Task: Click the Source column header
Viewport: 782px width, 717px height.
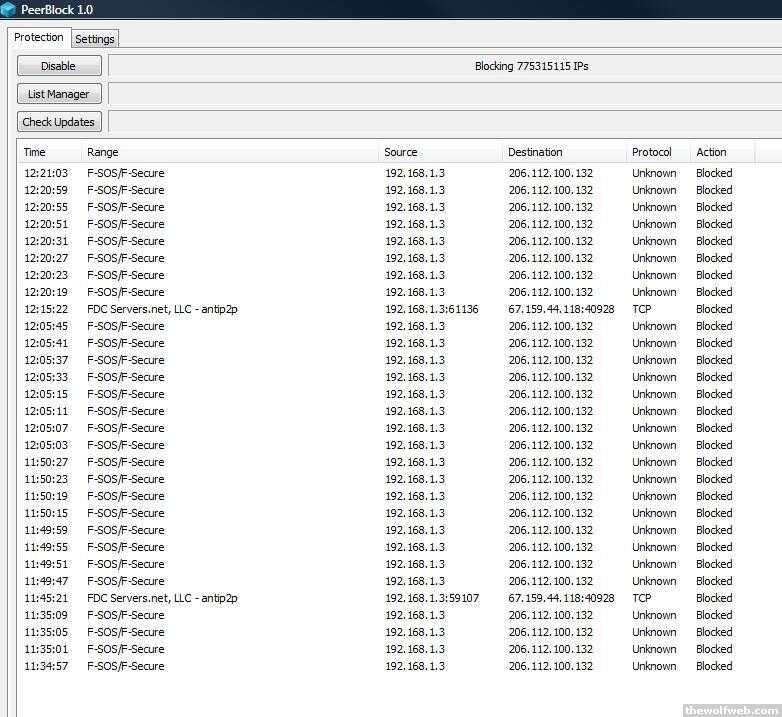Action: 440,152
